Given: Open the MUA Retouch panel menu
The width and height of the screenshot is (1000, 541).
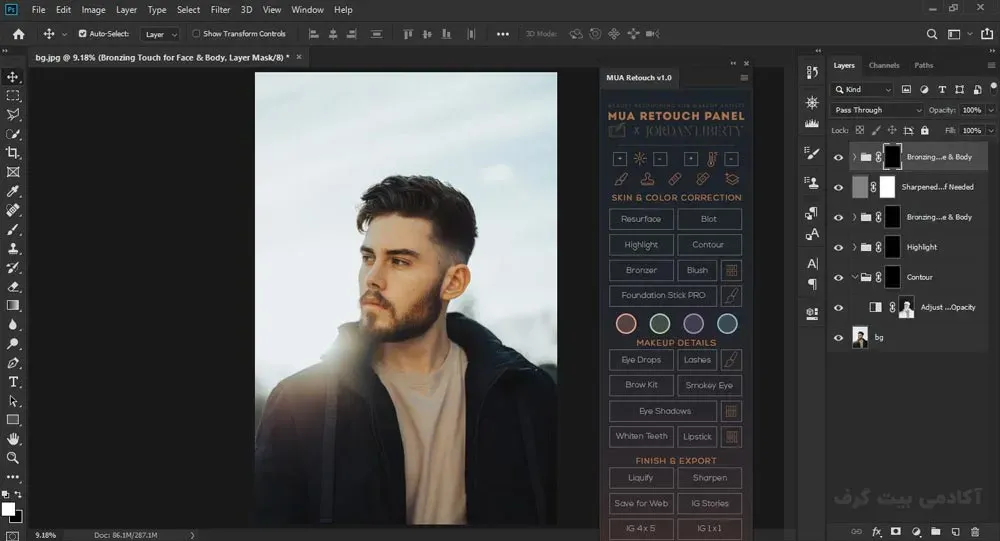Looking at the screenshot, I should coord(744,78).
